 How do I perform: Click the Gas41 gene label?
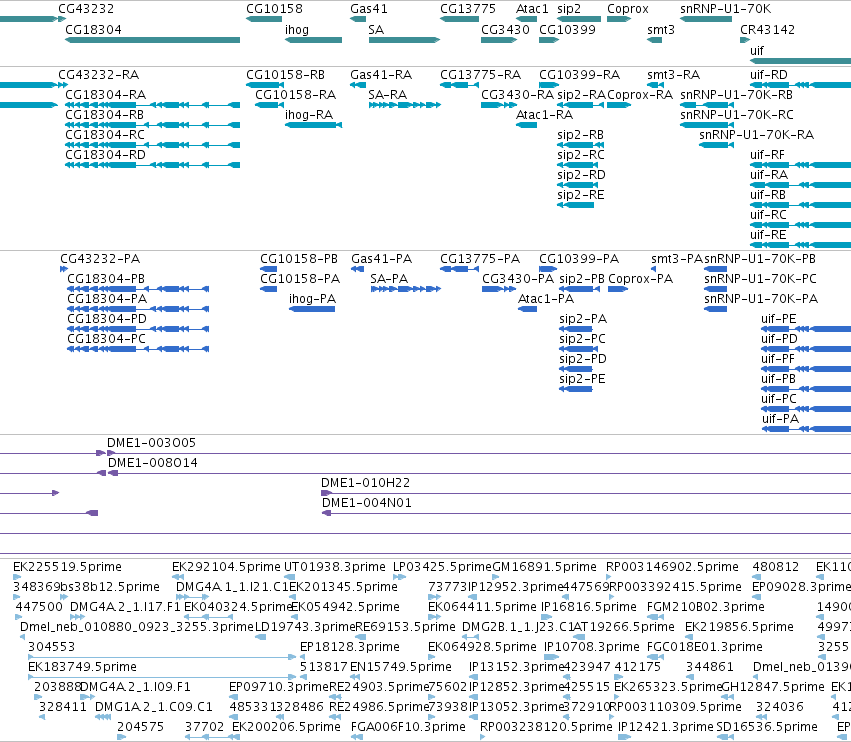(x=369, y=9)
